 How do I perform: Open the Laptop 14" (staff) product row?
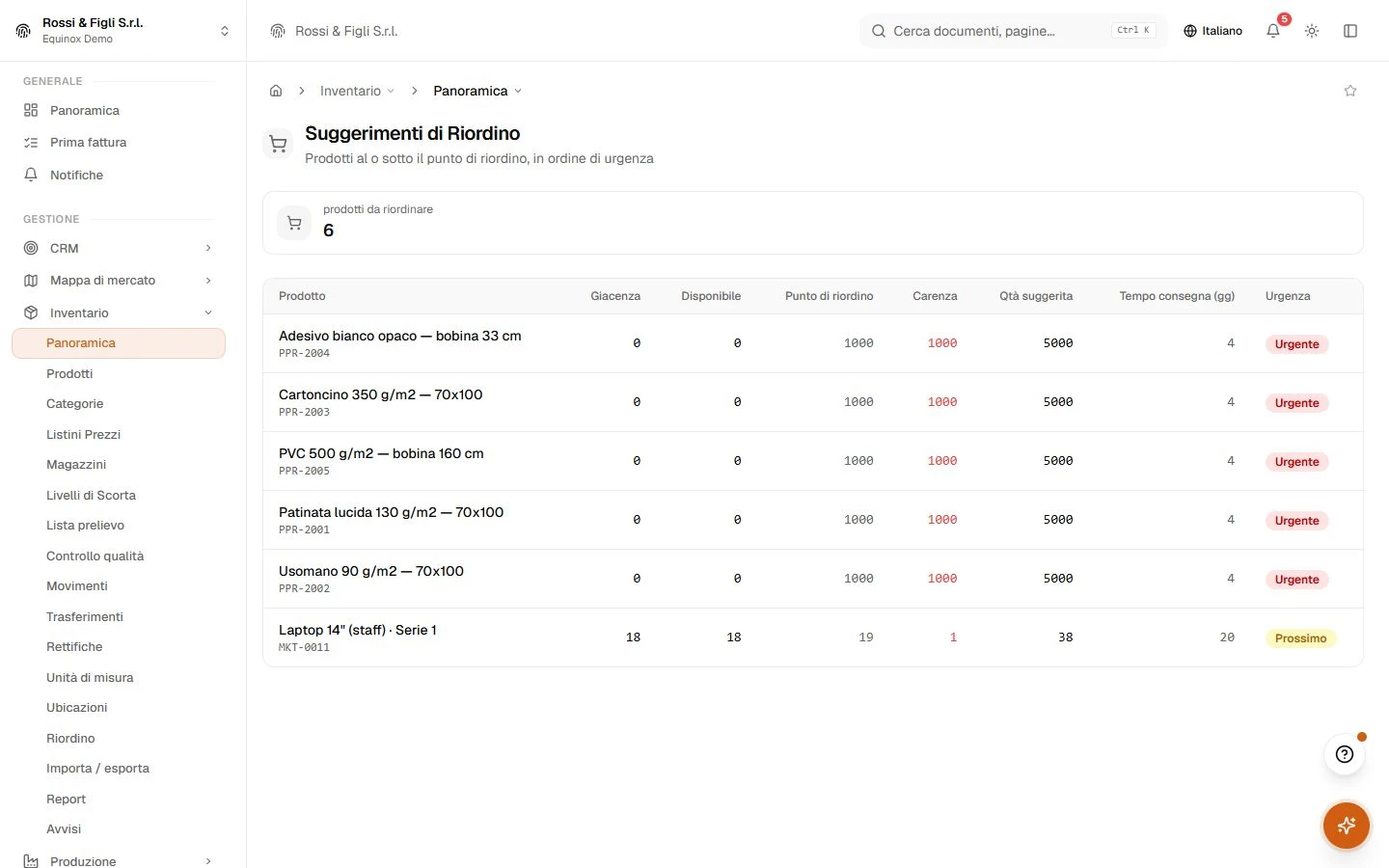pyautogui.click(x=813, y=637)
